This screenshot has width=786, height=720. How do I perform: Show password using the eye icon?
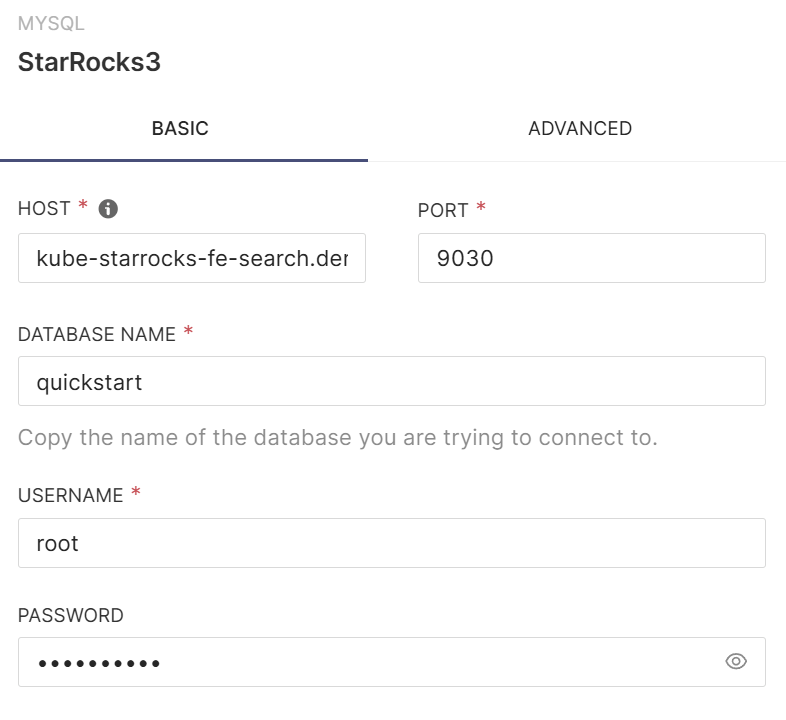click(736, 662)
